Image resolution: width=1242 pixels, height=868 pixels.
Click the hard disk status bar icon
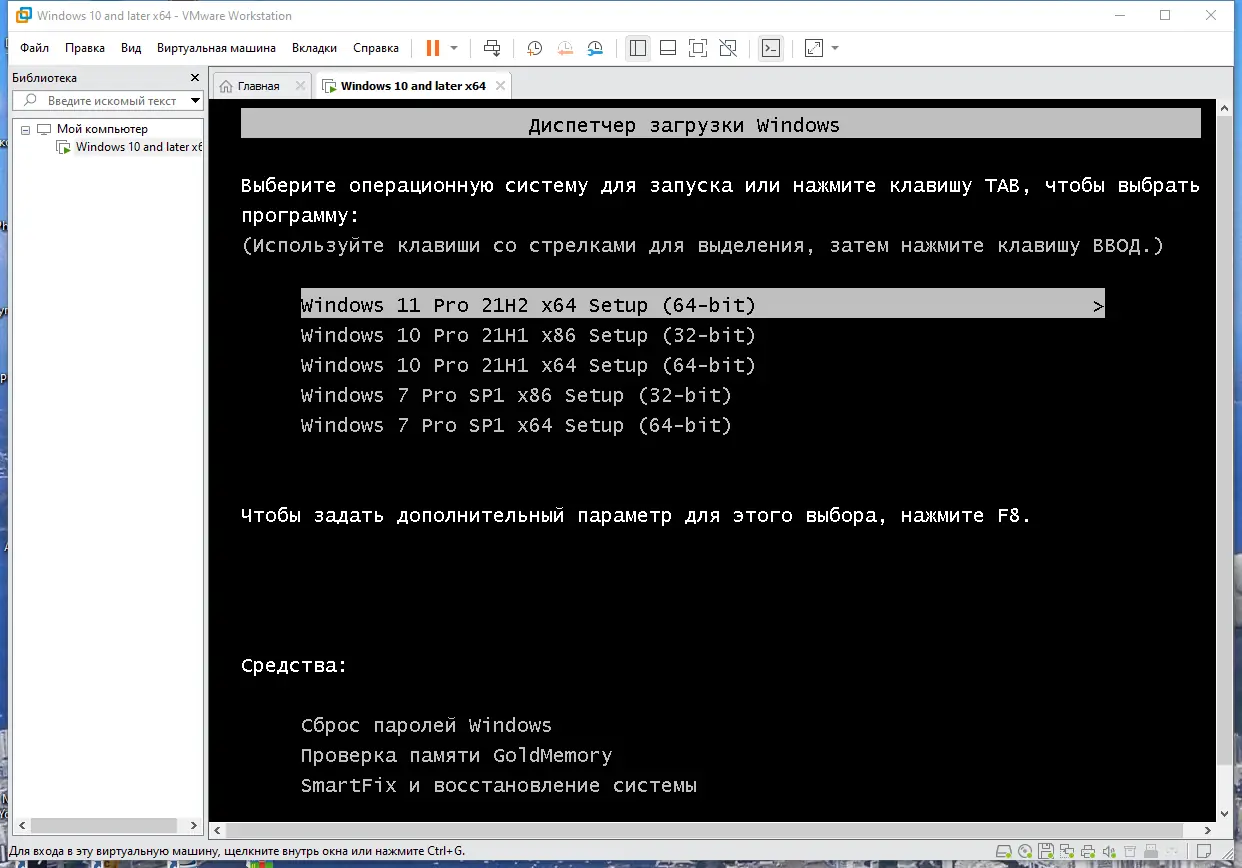[x=1003, y=851]
